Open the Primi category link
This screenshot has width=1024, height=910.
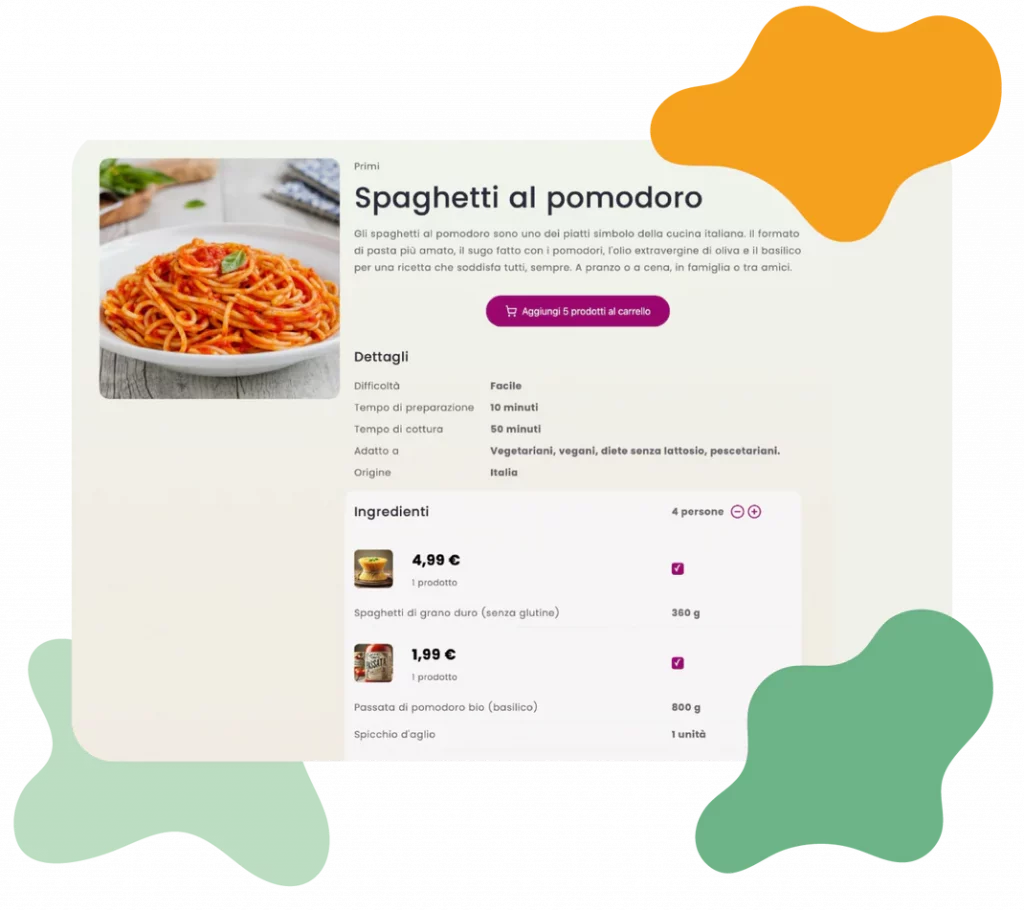[366, 166]
